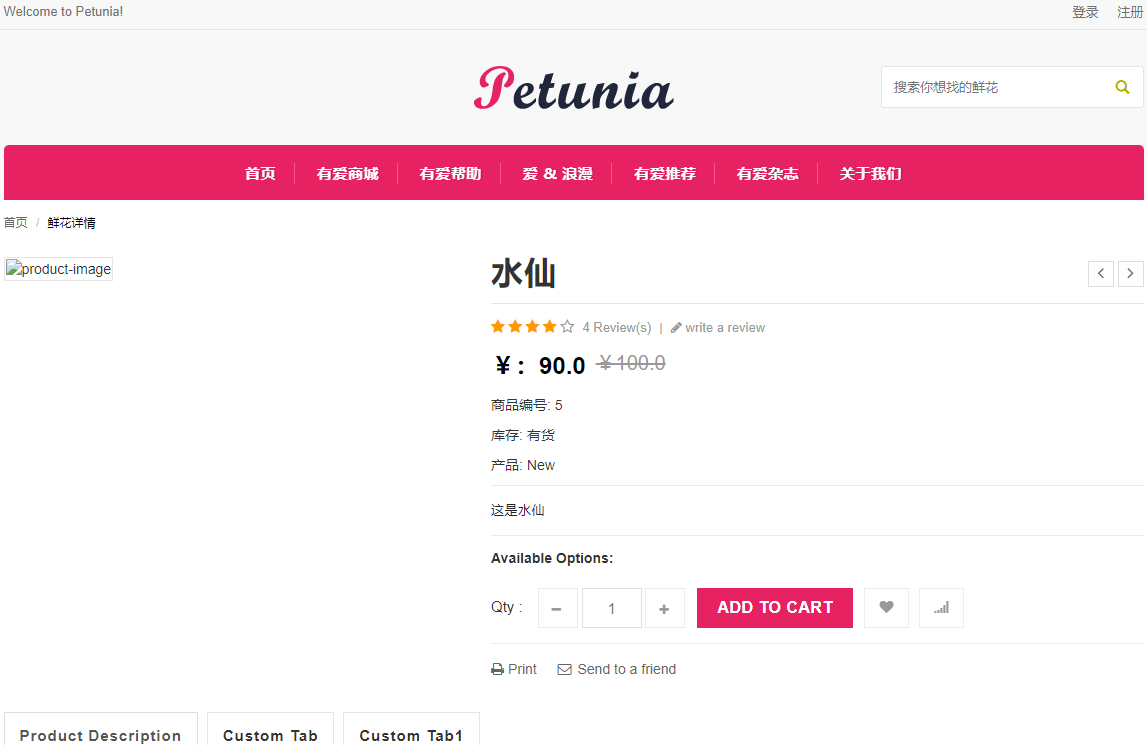Add product to wishlist with heart icon

click(x=886, y=607)
